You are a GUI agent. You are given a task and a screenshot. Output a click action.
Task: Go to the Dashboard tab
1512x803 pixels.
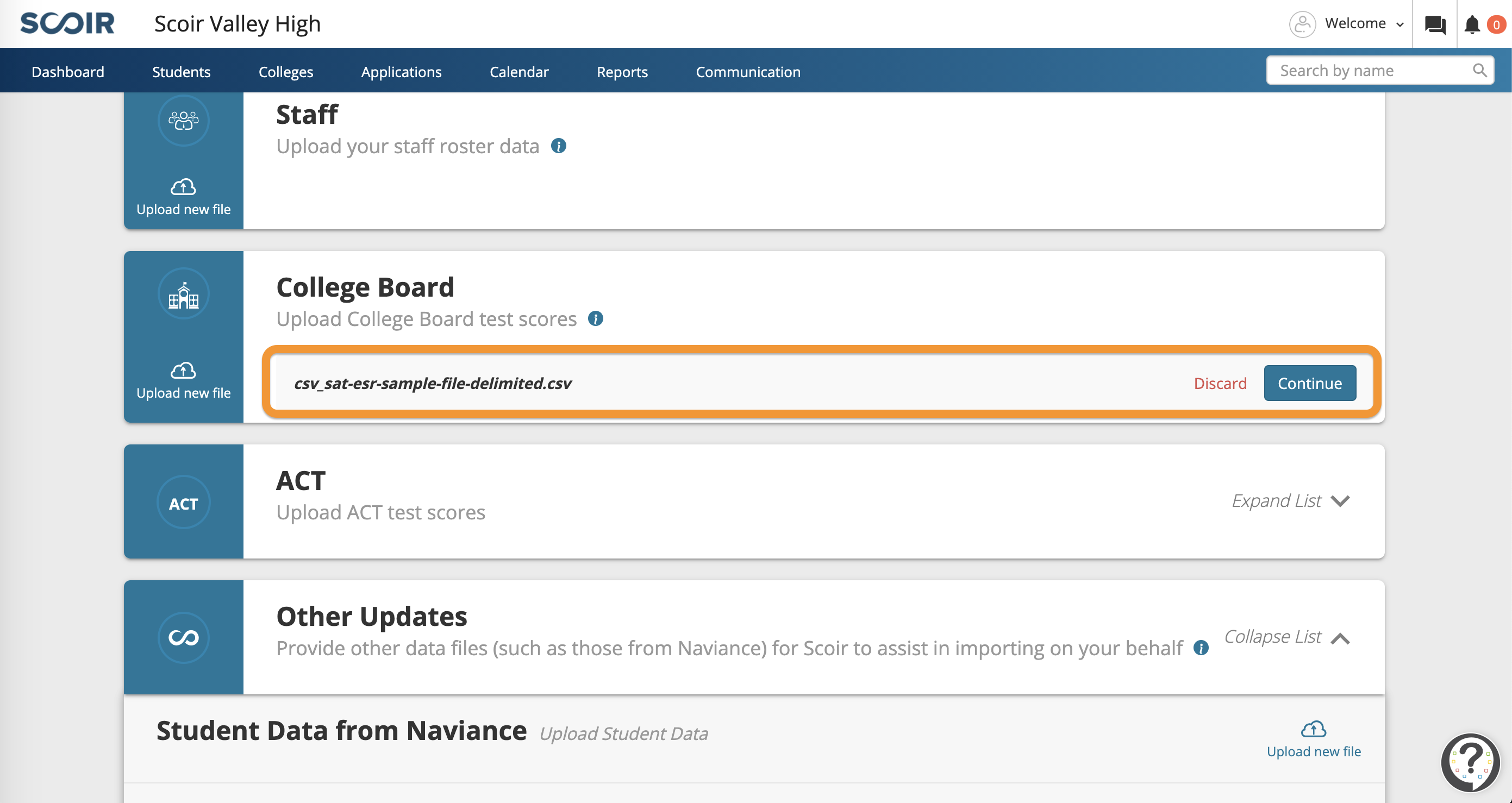[x=68, y=72]
